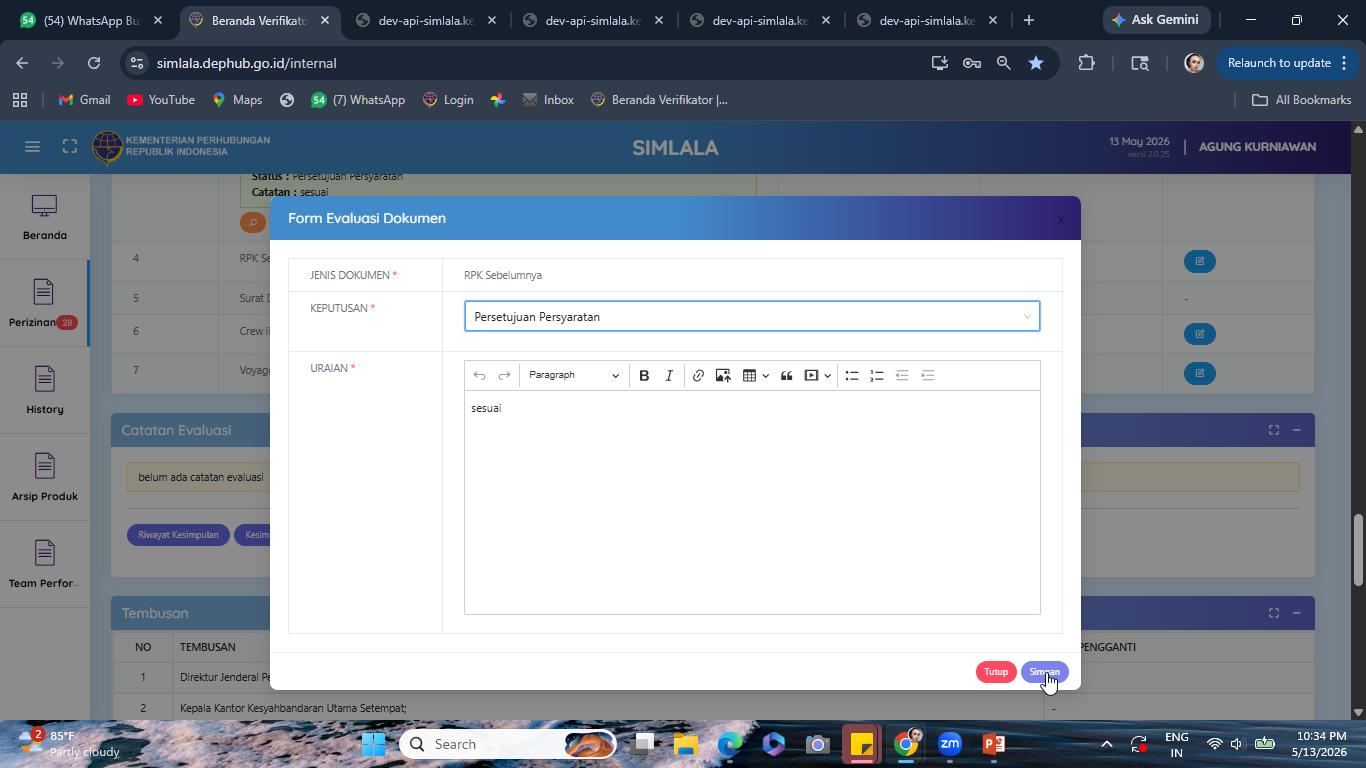
Task: Insert a link in the editor toolbar
Action: (x=698, y=375)
